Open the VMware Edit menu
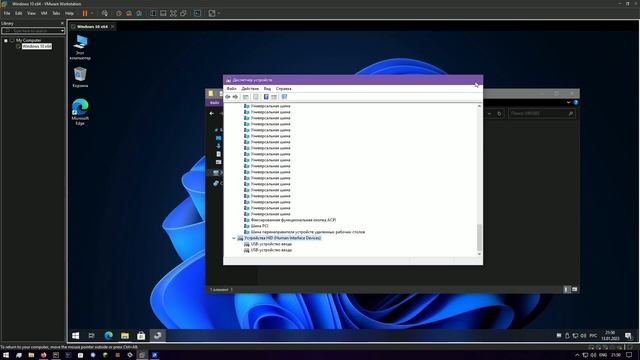Screen dimensions: 640x360 (18, 13)
